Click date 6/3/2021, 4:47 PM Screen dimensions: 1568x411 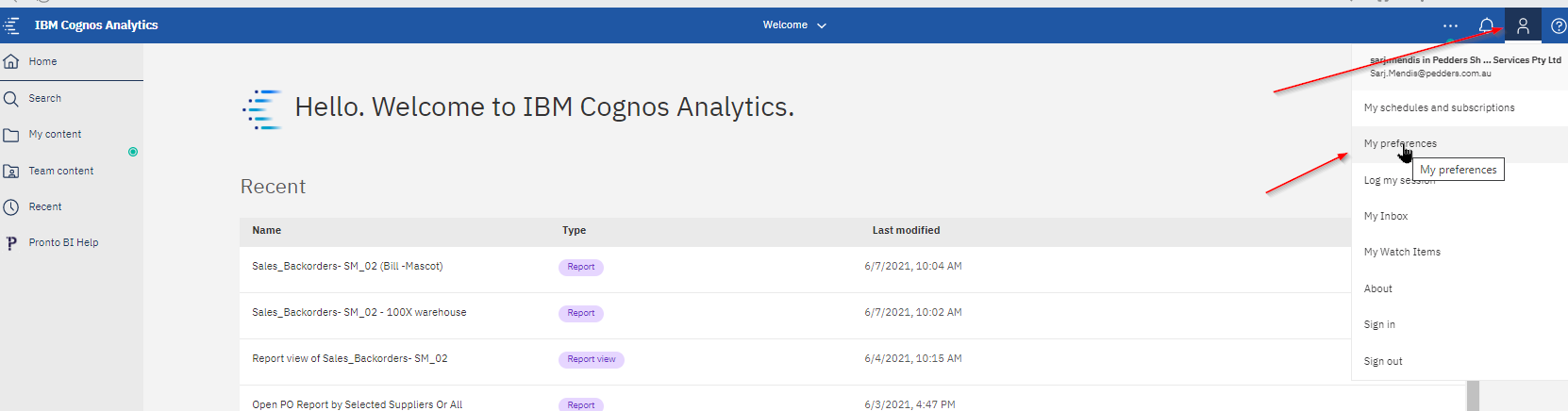point(909,404)
